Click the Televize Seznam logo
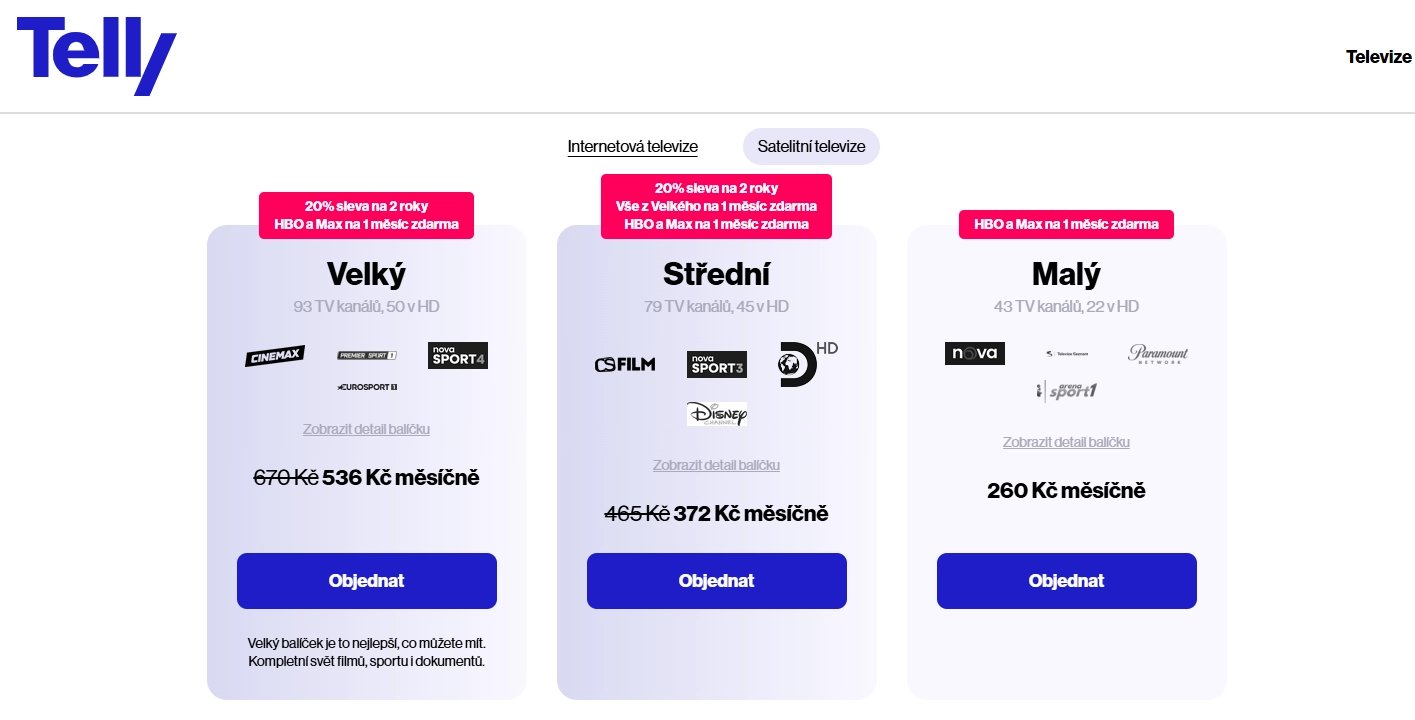The width and height of the screenshot is (1415, 720). pos(1066,354)
